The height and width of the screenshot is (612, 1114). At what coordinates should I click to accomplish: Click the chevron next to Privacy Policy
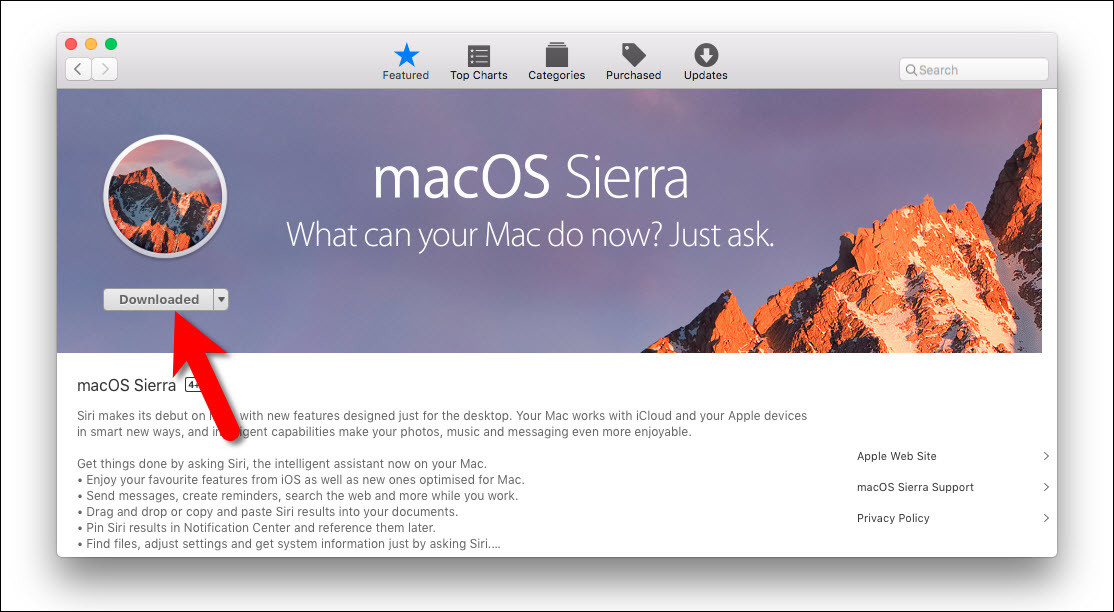[1046, 518]
